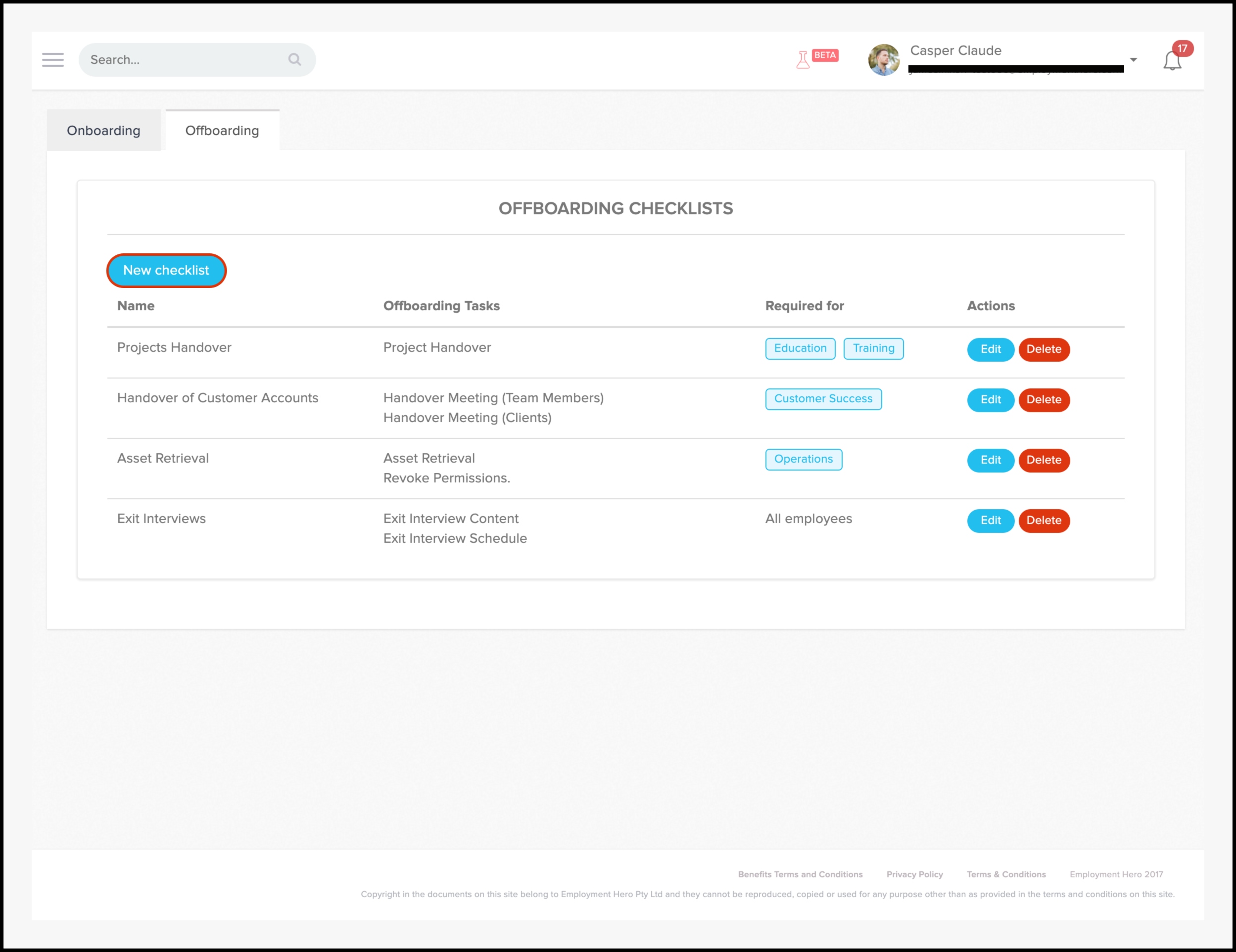Edit the Projects Handover checklist

(x=990, y=349)
